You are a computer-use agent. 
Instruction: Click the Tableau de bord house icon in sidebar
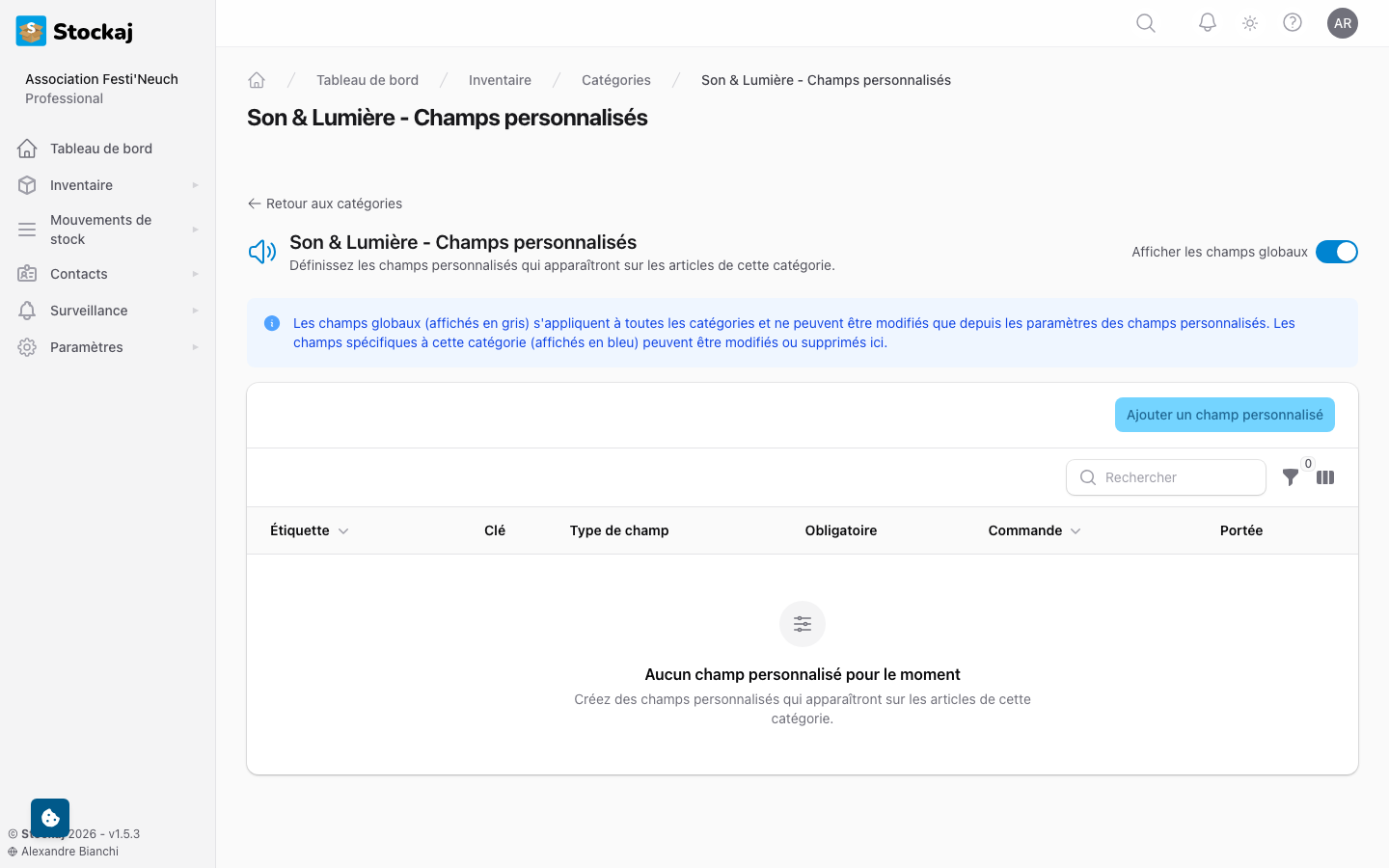tap(27, 149)
